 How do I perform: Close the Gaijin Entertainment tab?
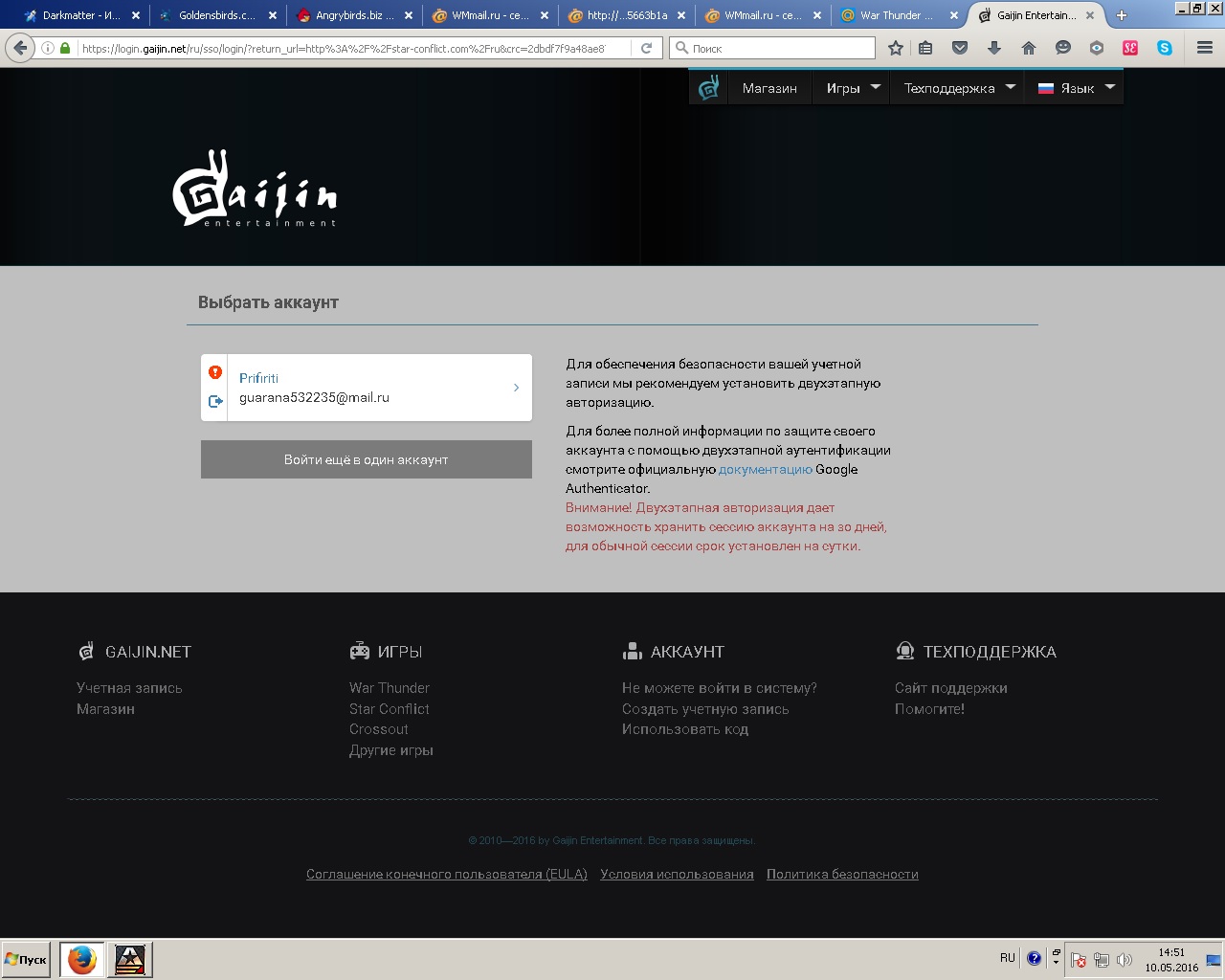click(1090, 15)
